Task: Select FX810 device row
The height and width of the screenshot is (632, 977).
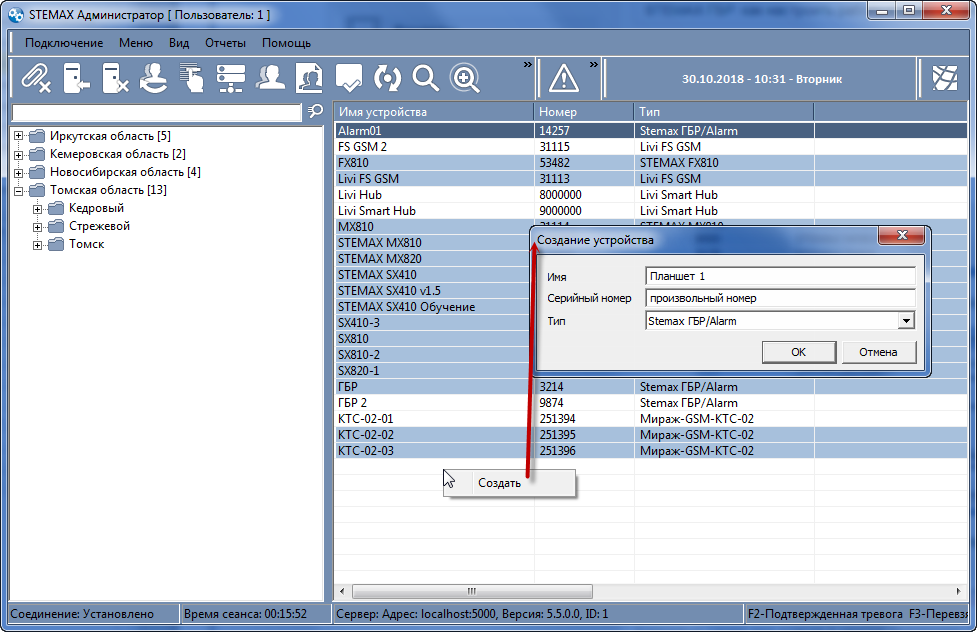Action: [x=651, y=163]
